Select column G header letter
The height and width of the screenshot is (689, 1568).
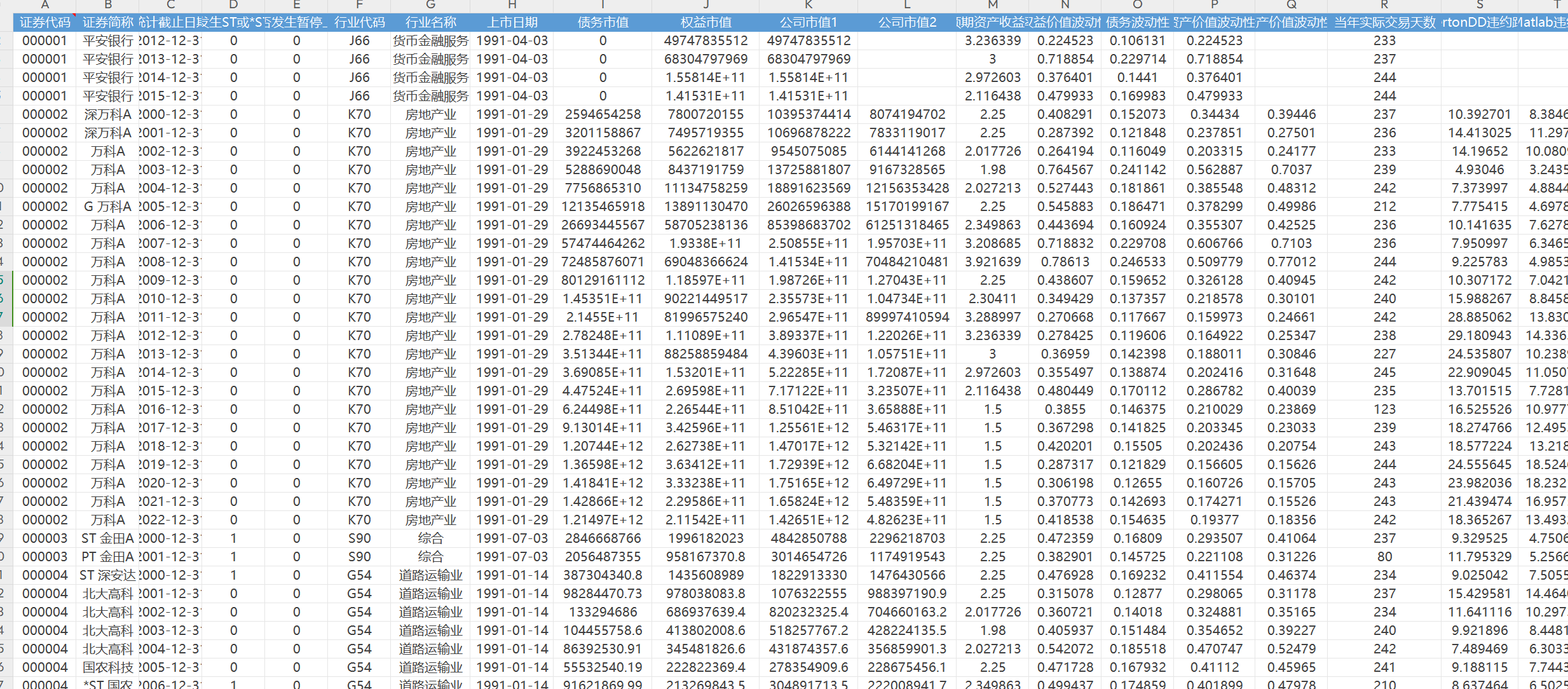click(430, 5)
